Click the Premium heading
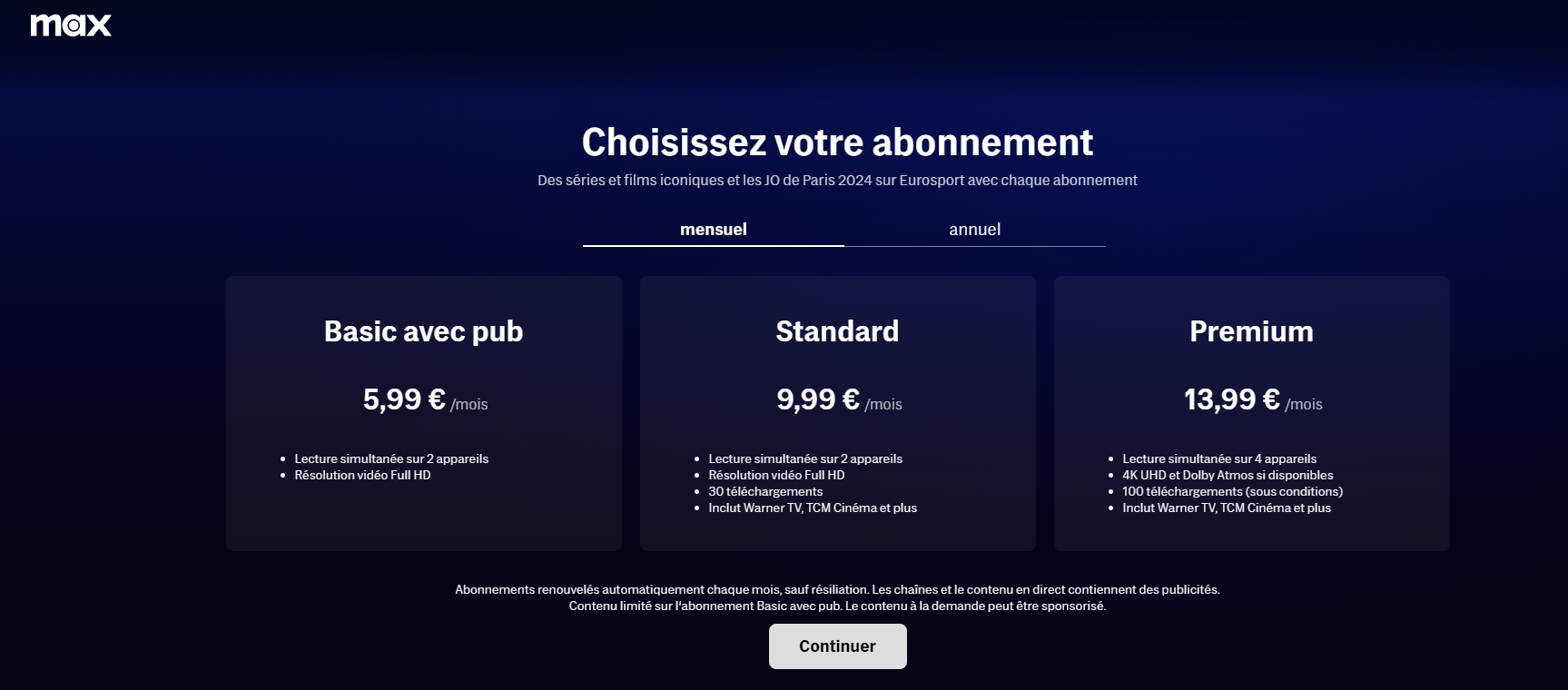This screenshot has width=1568, height=690. click(x=1251, y=331)
